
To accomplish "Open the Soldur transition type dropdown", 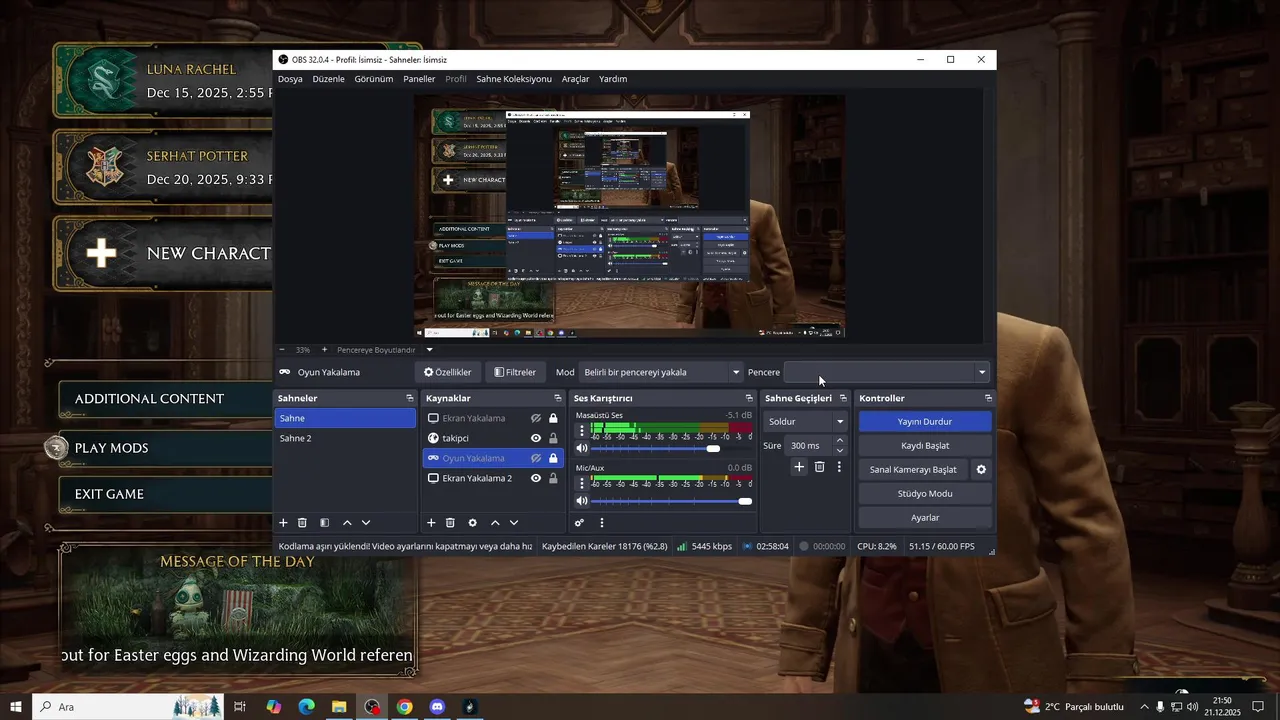I will pos(806,422).
